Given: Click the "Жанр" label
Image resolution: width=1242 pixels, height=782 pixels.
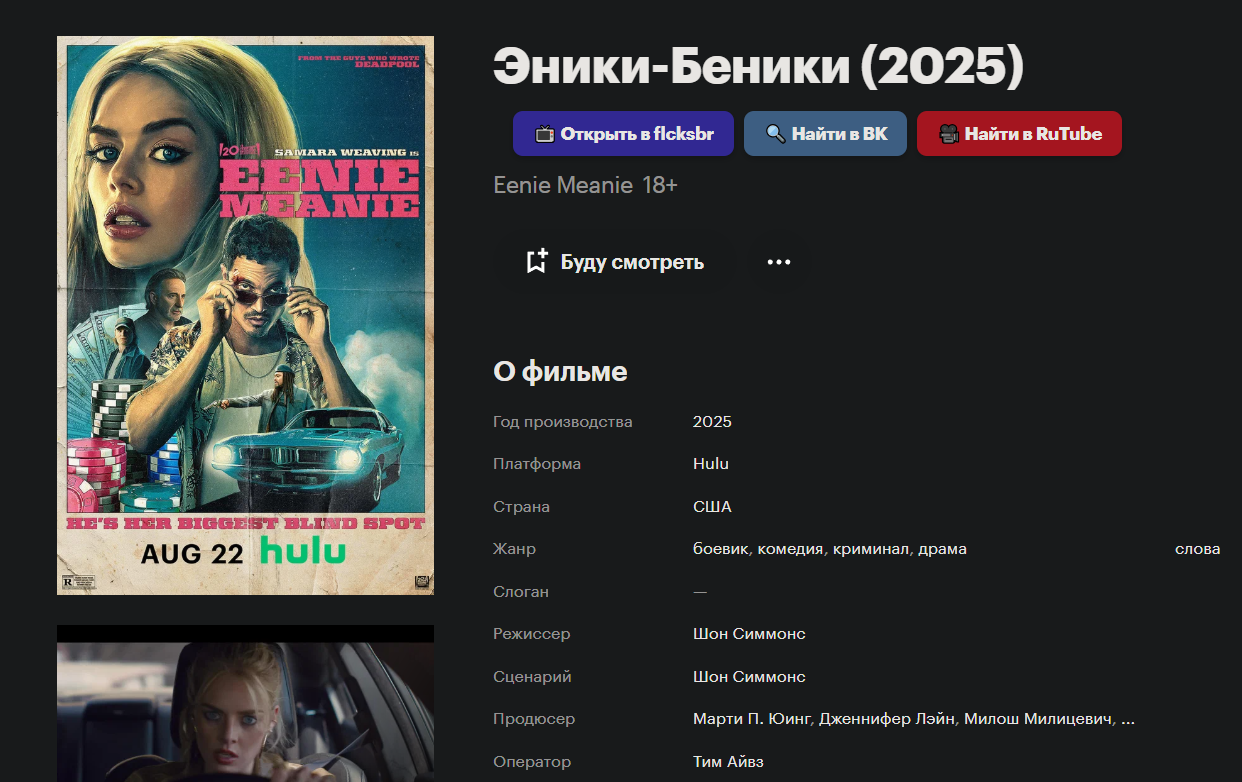Looking at the screenshot, I should 514,549.
